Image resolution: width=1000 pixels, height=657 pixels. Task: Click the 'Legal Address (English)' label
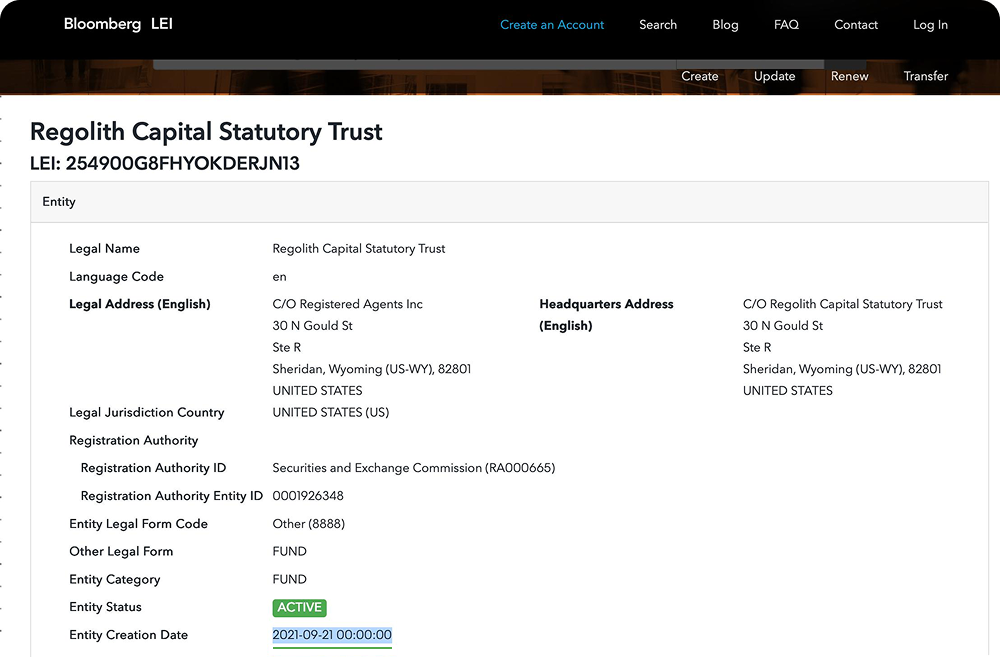click(x=140, y=304)
